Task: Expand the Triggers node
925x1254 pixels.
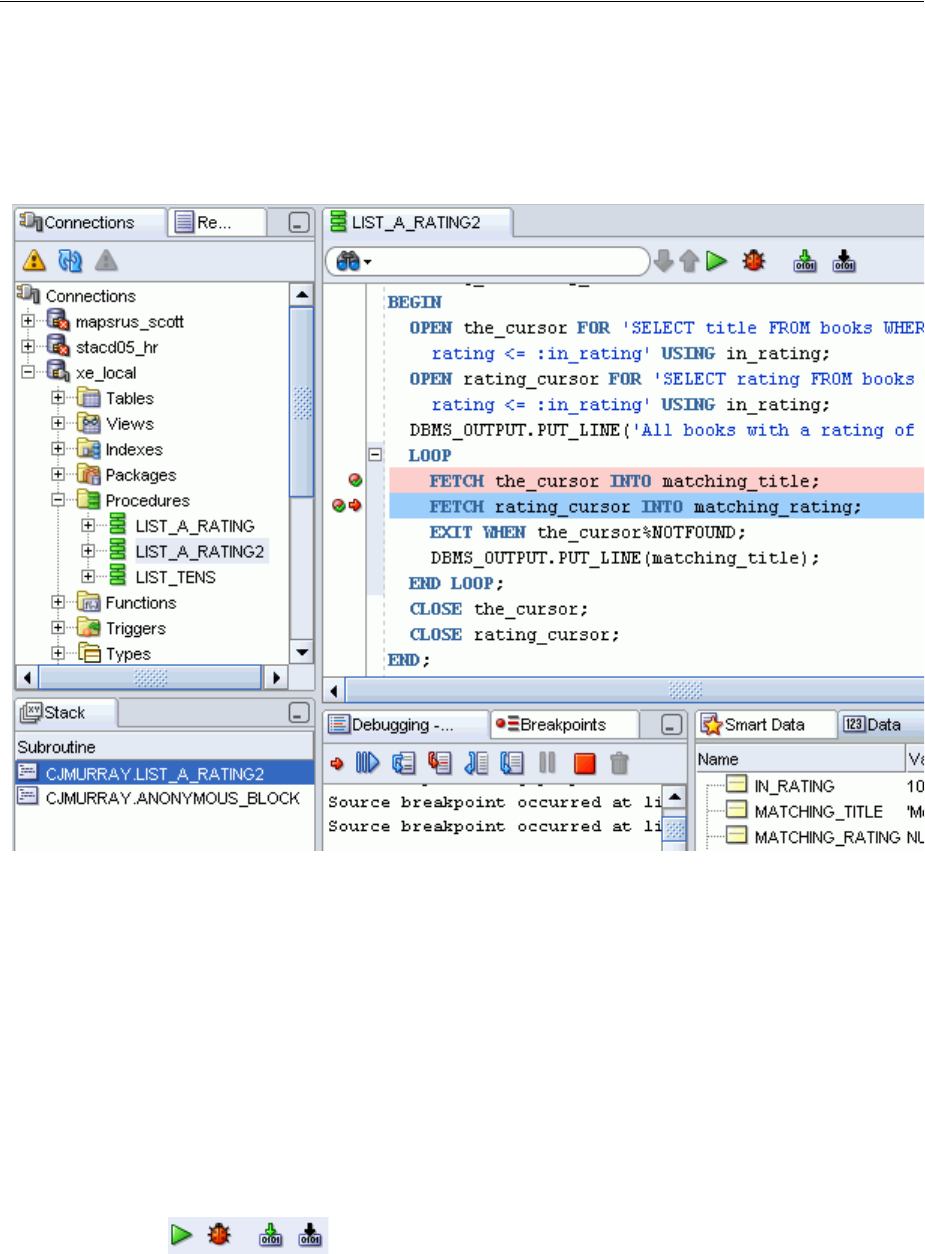Action: pyautogui.click(x=58, y=629)
